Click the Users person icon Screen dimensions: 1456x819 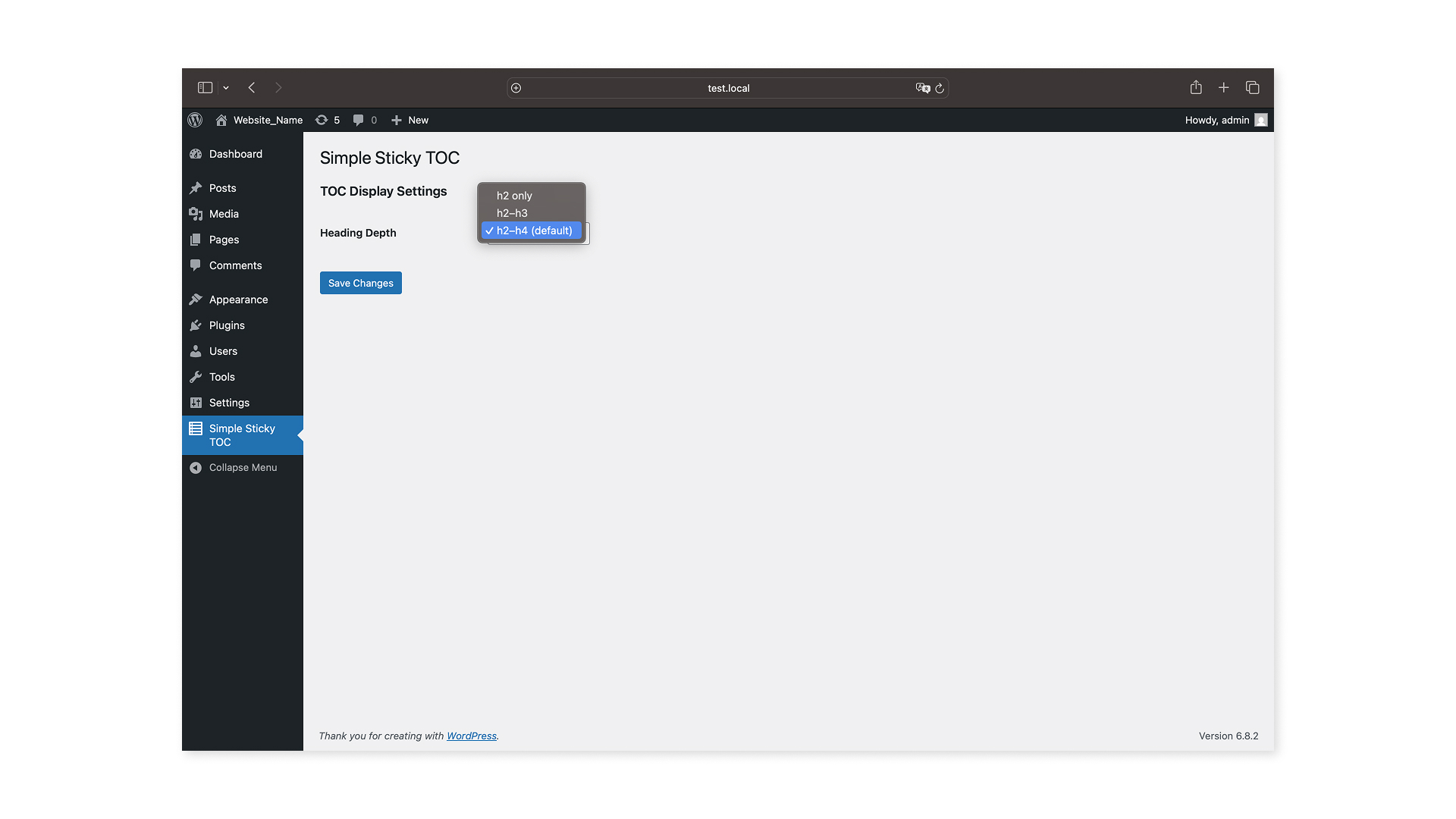(x=196, y=351)
